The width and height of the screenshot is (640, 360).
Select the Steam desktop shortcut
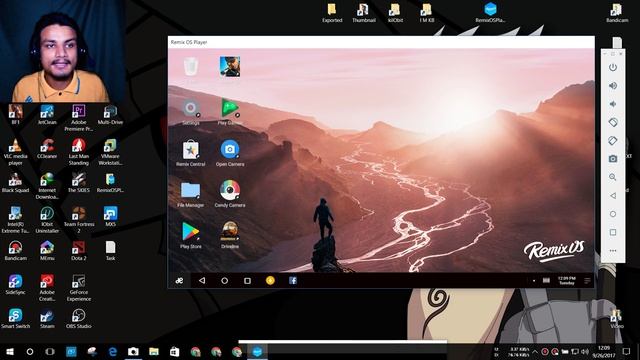pyautogui.click(x=47, y=319)
